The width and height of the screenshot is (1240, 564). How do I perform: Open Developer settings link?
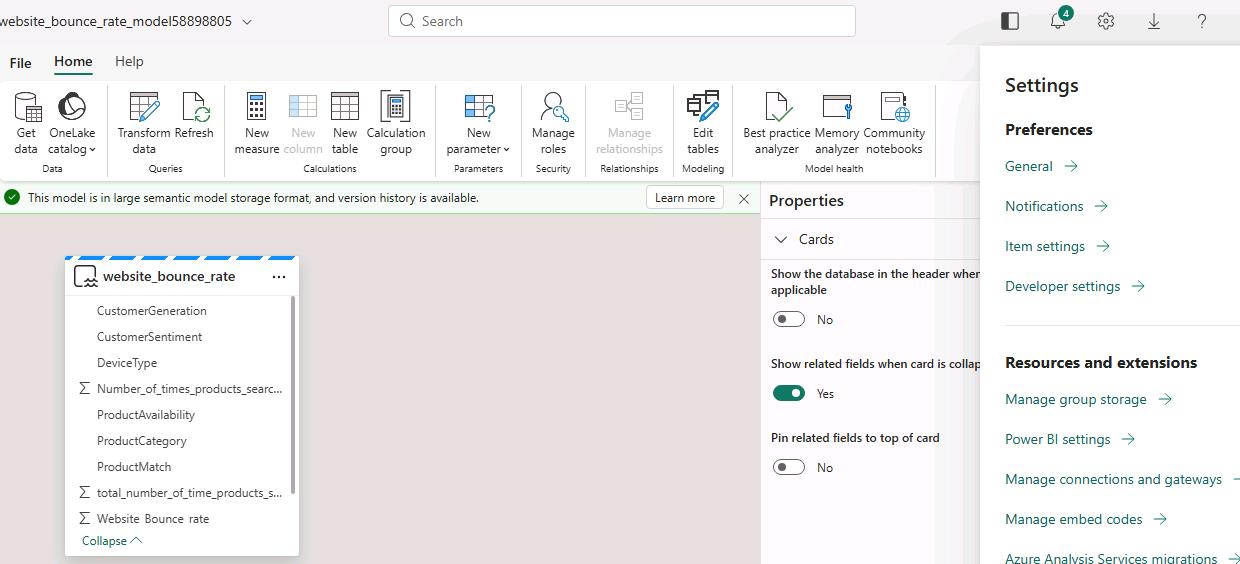1075,287
